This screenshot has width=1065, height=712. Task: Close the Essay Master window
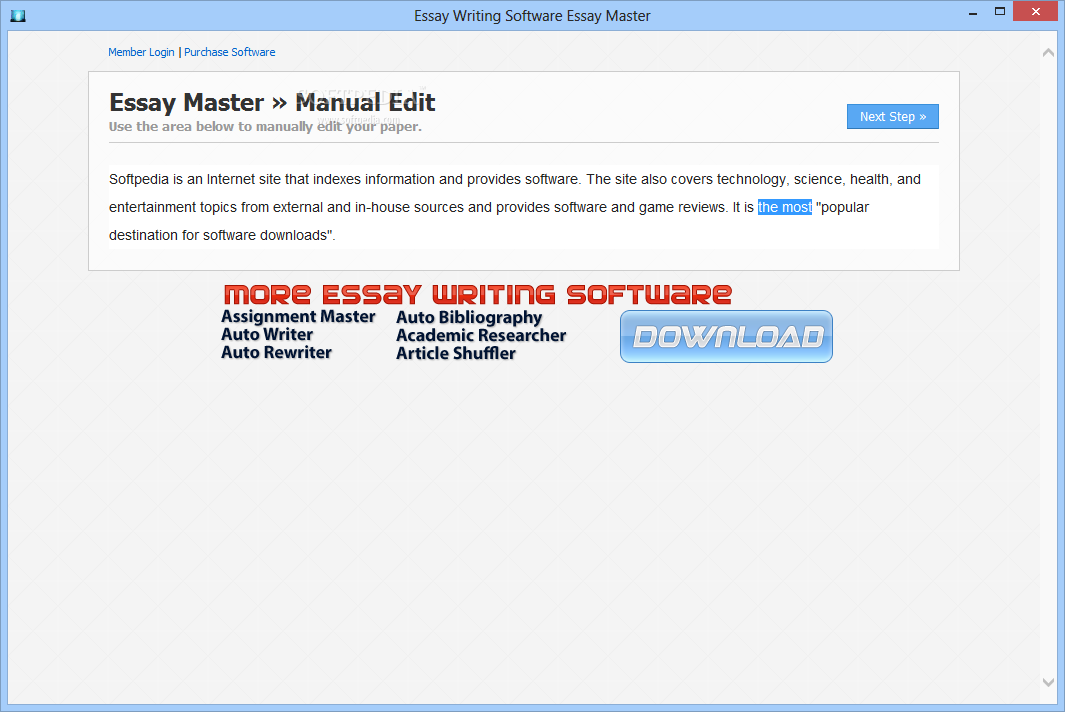click(1036, 12)
